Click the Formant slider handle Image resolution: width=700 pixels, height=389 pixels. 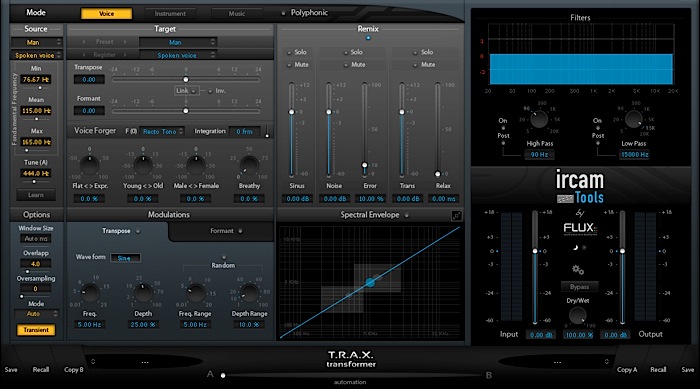pyautogui.click(x=186, y=111)
